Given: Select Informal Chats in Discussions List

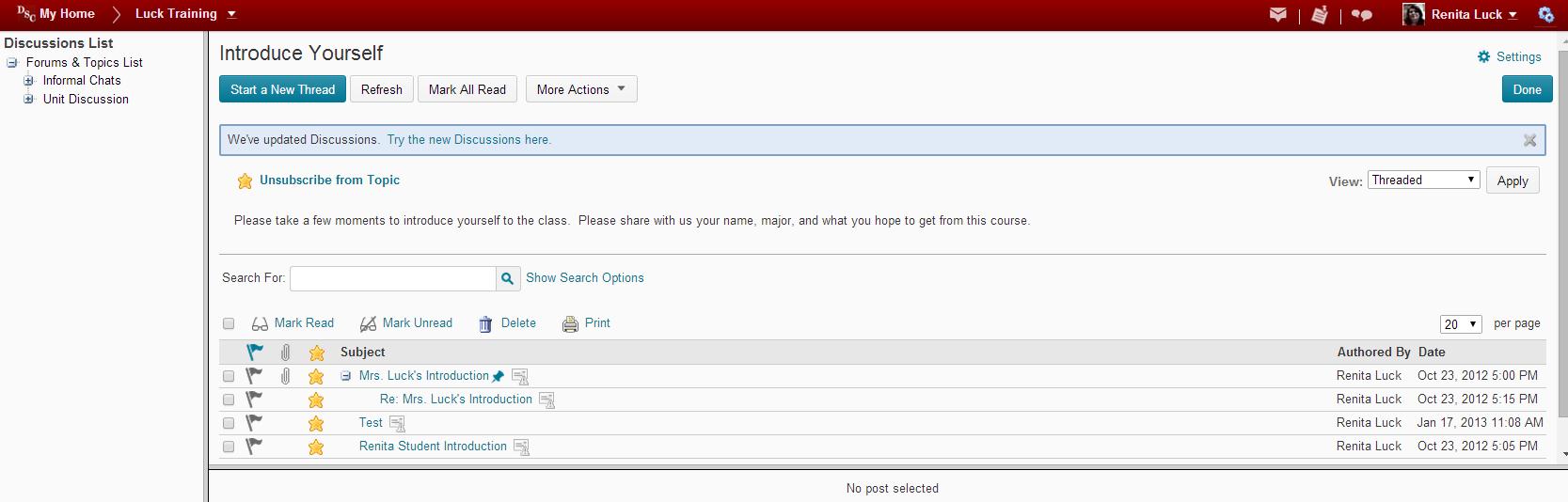Looking at the screenshot, I should point(82,81).
